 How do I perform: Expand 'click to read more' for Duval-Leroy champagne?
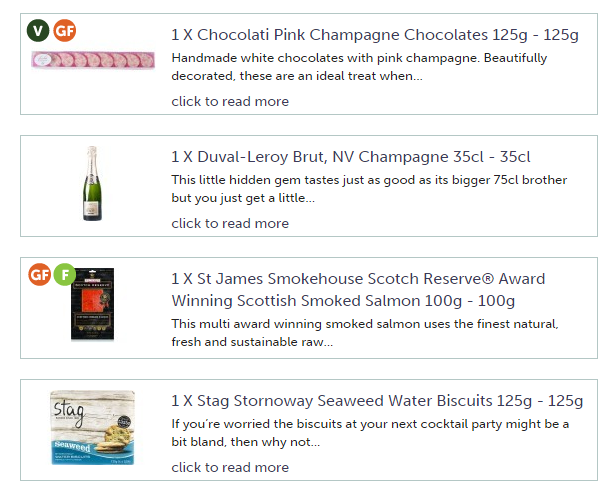tap(230, 223)
